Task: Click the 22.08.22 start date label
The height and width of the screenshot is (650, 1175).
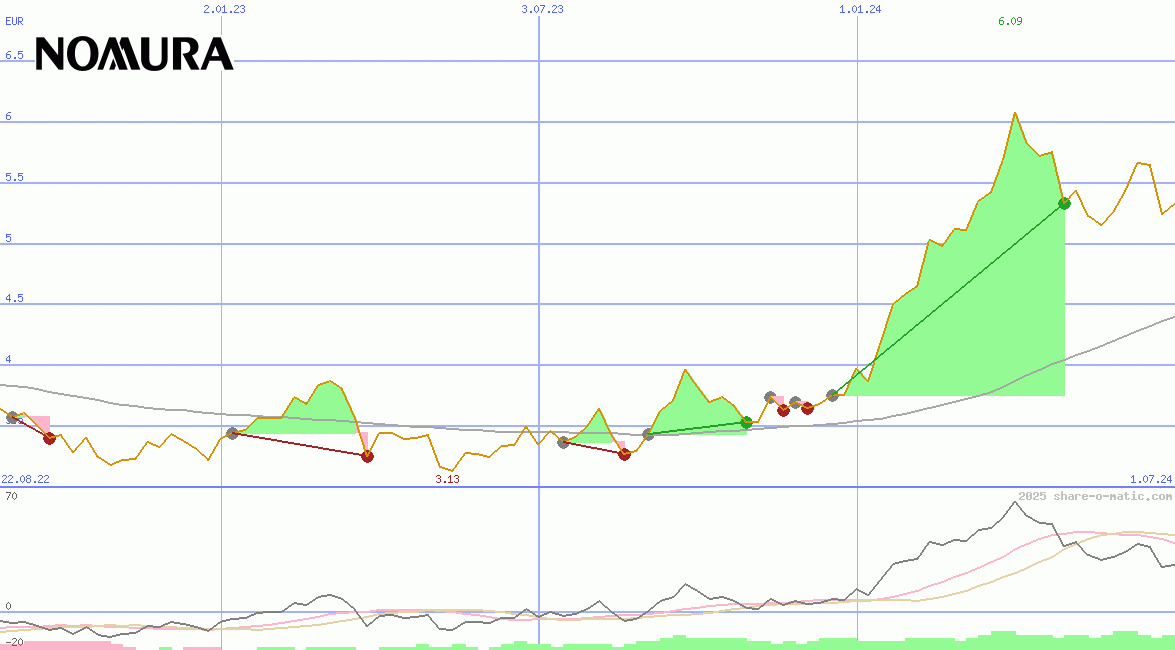Action: 25,479
